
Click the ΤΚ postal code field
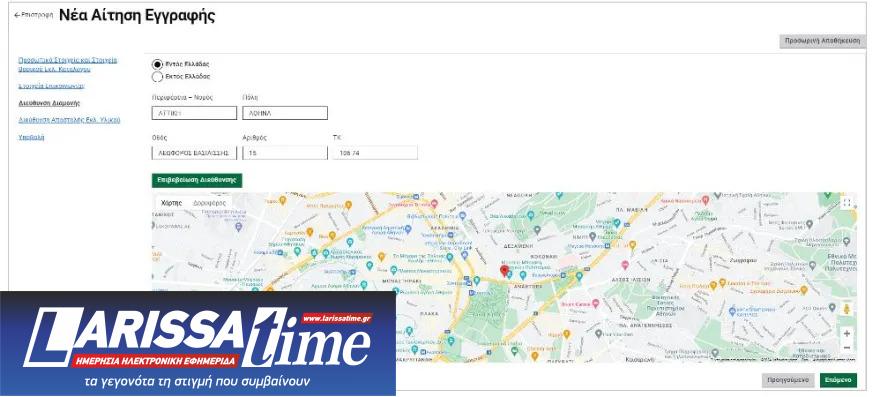click(x=375, y=153)
